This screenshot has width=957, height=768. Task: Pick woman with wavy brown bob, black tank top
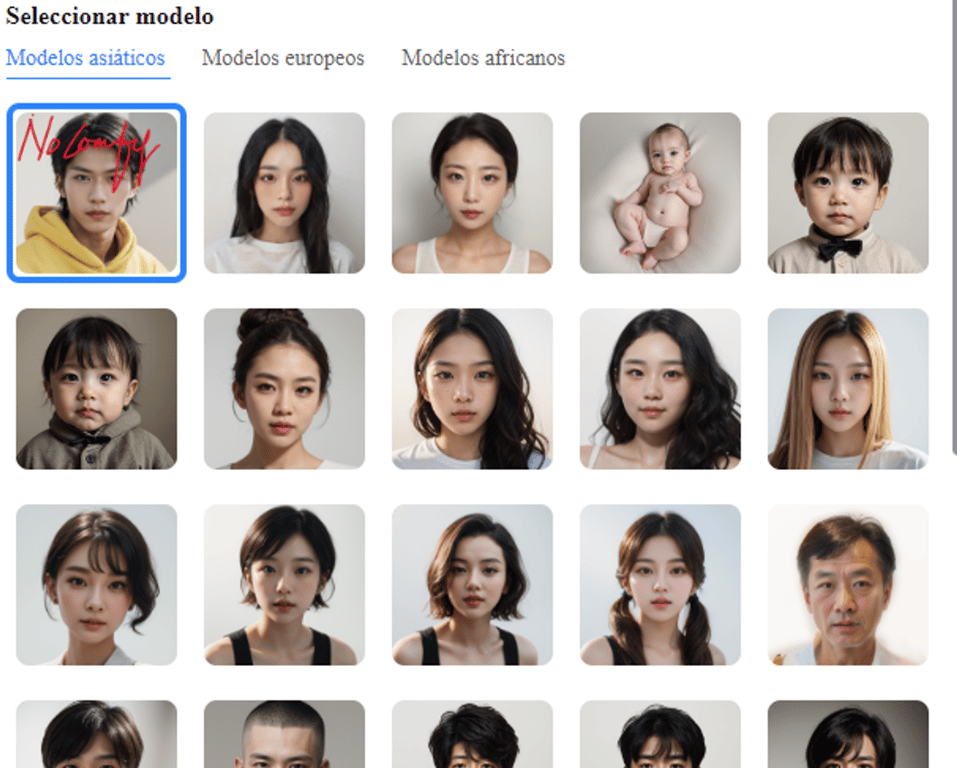[472, 585]
